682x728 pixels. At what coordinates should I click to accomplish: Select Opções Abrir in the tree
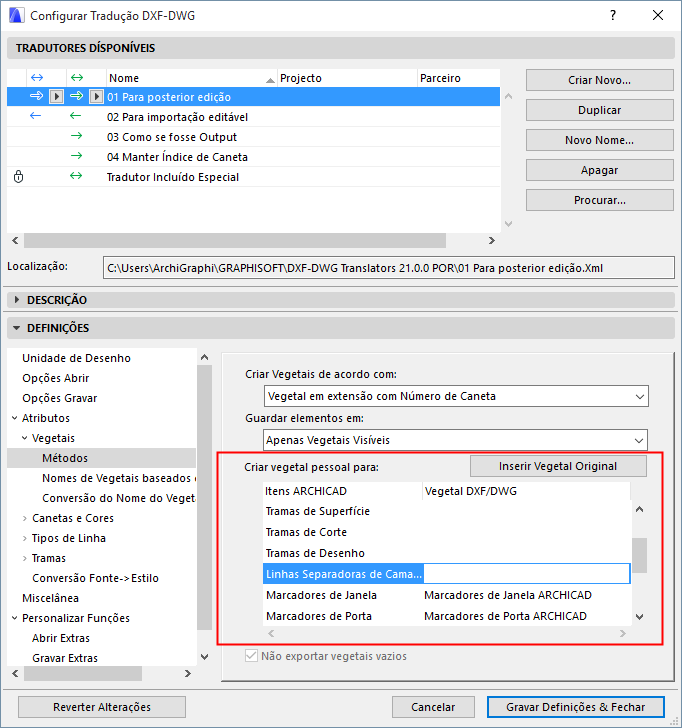[x=56, y=378]
